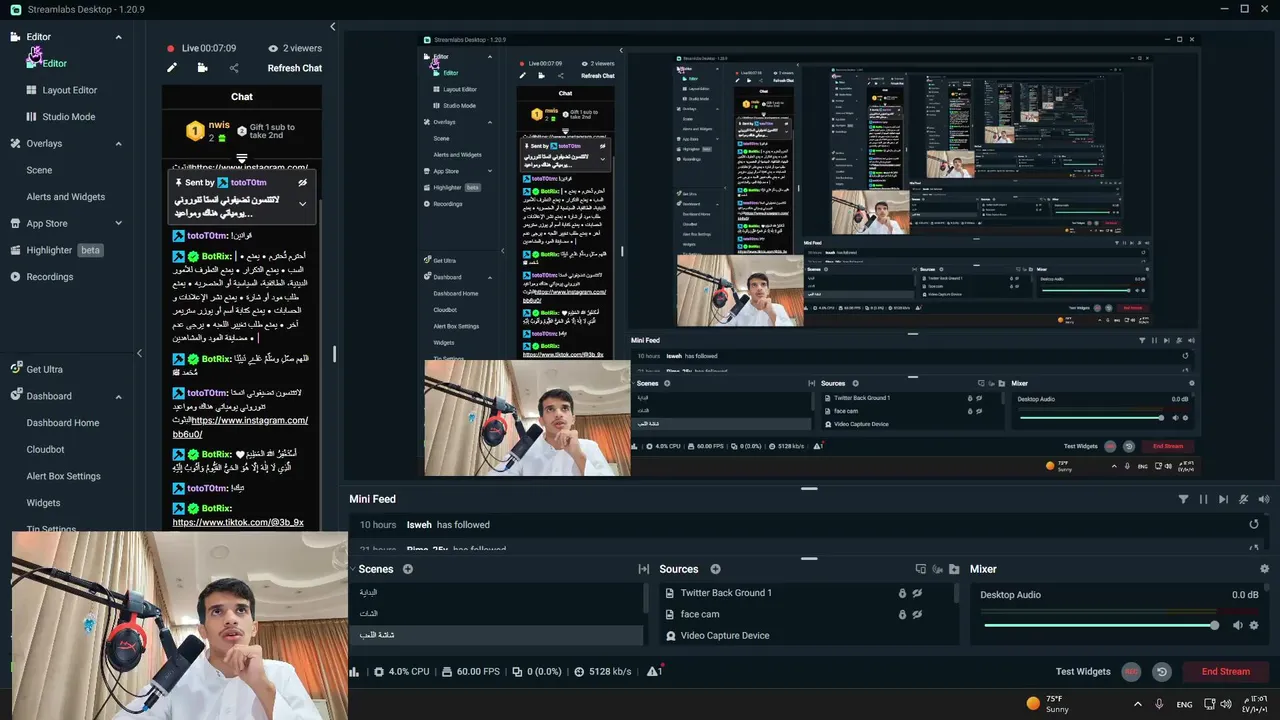Collapse the Editor section in sidebar
This screenshot has width=1280, height=720.
tap(118, 37)
